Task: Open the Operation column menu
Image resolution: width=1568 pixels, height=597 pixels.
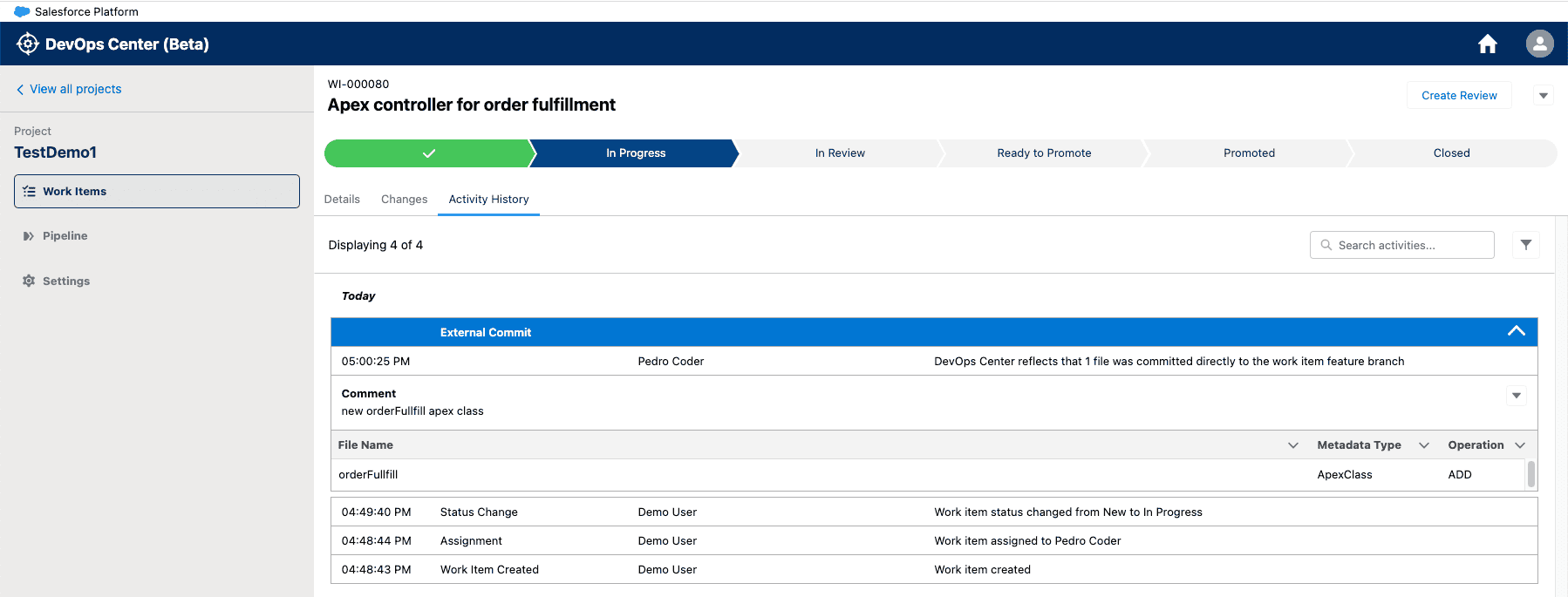Action: click(x=1520, y=445)
